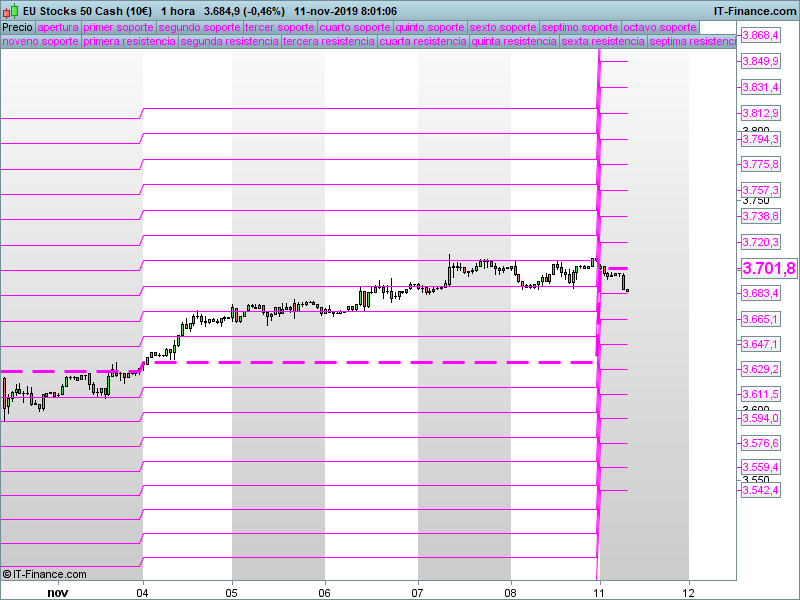Click the 08 date marker on time axis
This screenshot has width=800, height=600.
511,593
